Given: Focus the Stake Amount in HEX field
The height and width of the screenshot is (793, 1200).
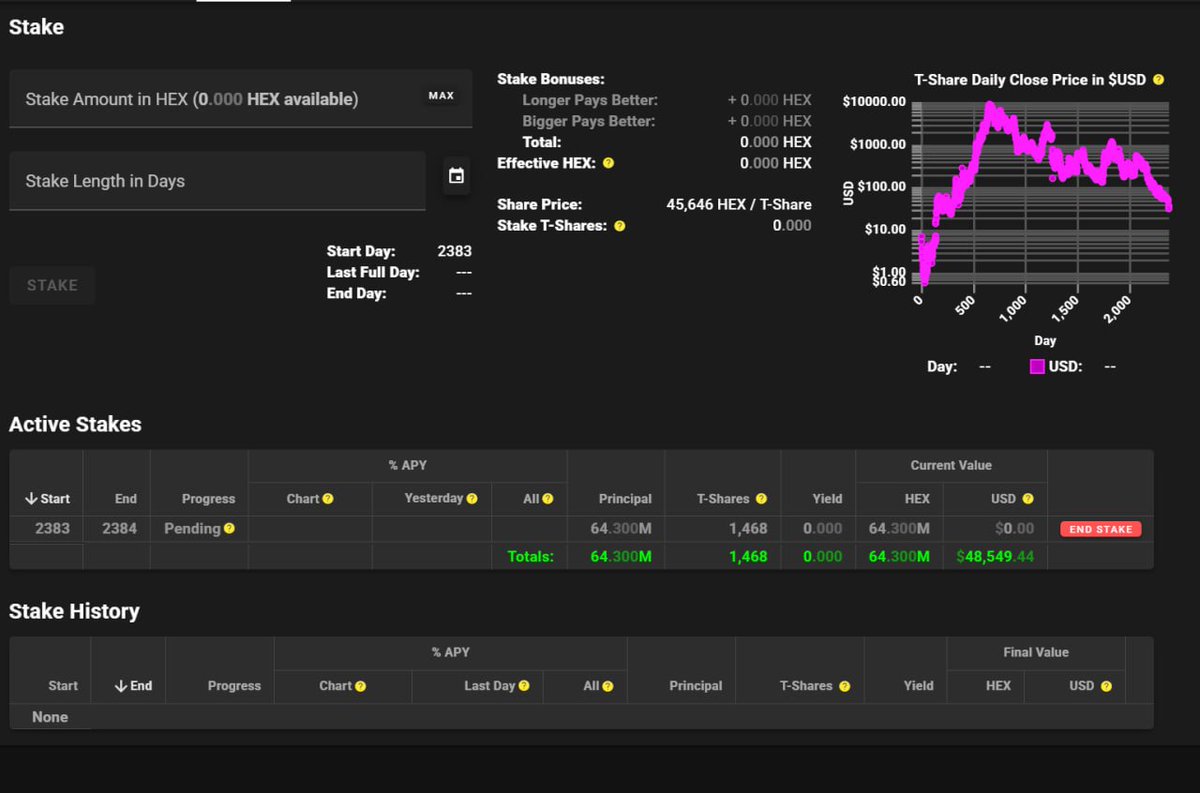Looking at the screenshot, I should point(241,98).
